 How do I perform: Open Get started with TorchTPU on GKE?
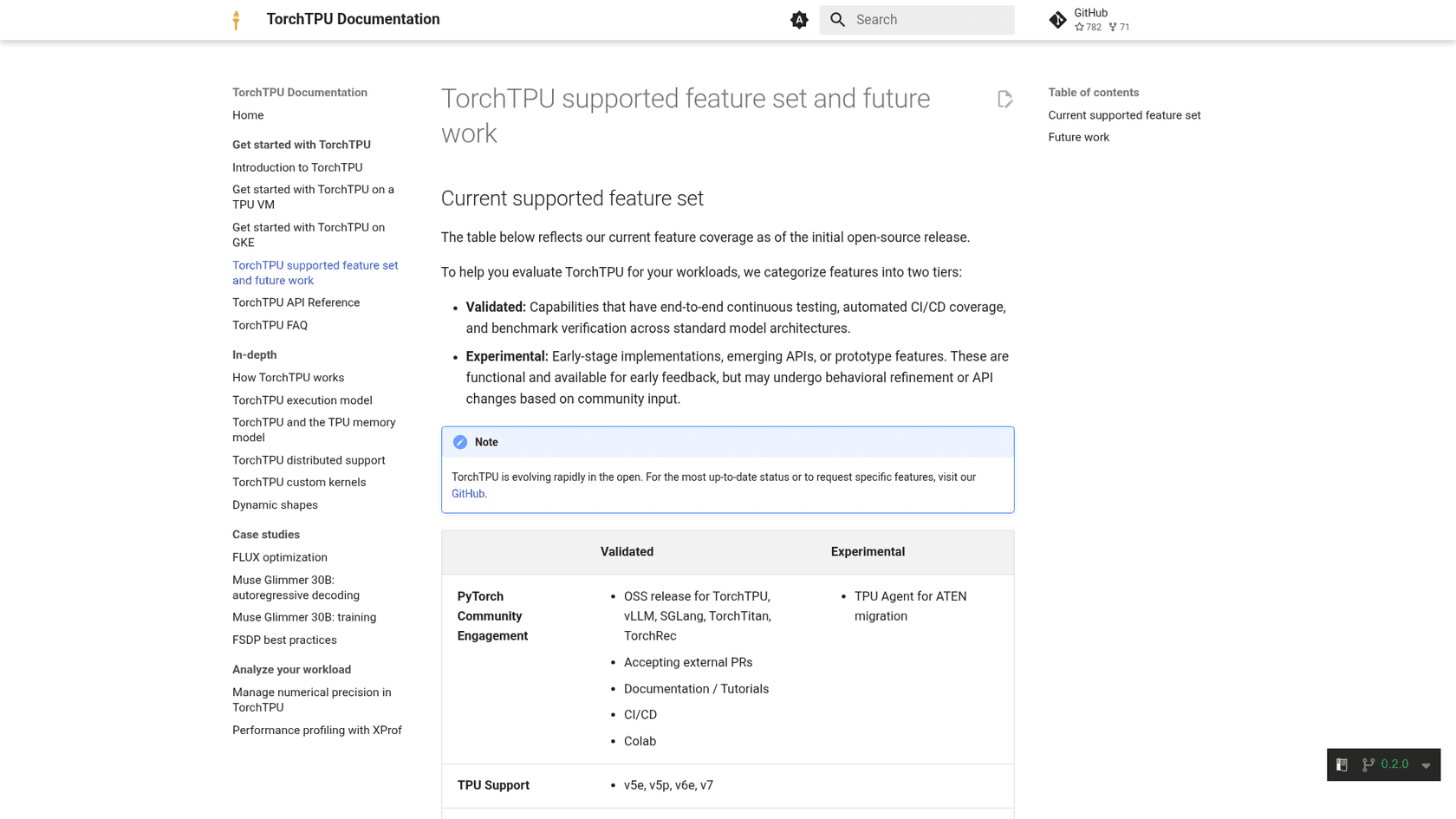pos(309,235)
